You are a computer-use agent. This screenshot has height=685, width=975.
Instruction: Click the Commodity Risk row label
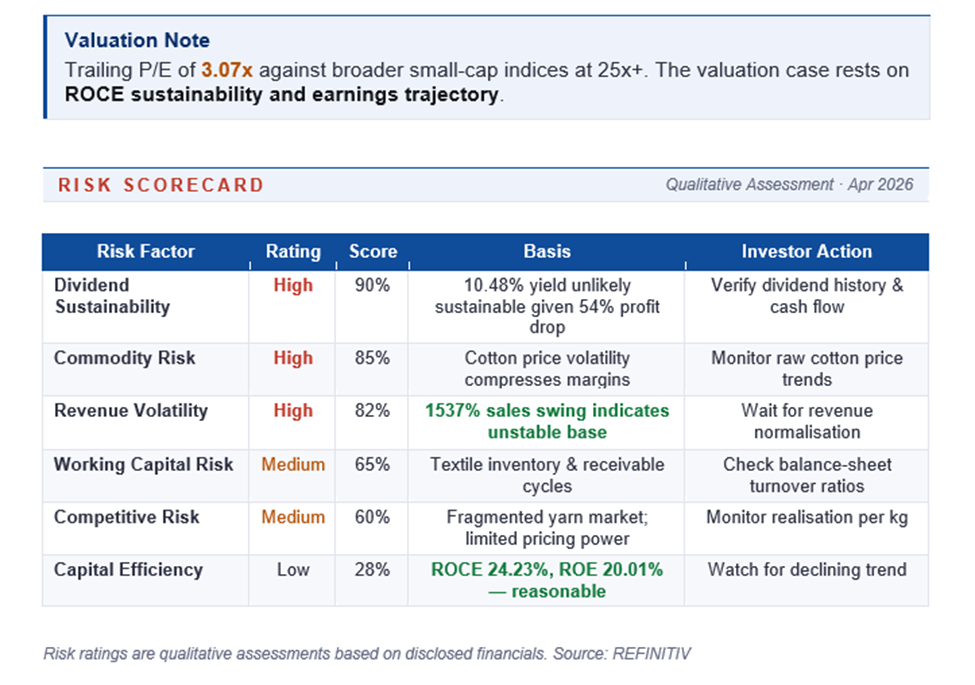tap(124, 358)
